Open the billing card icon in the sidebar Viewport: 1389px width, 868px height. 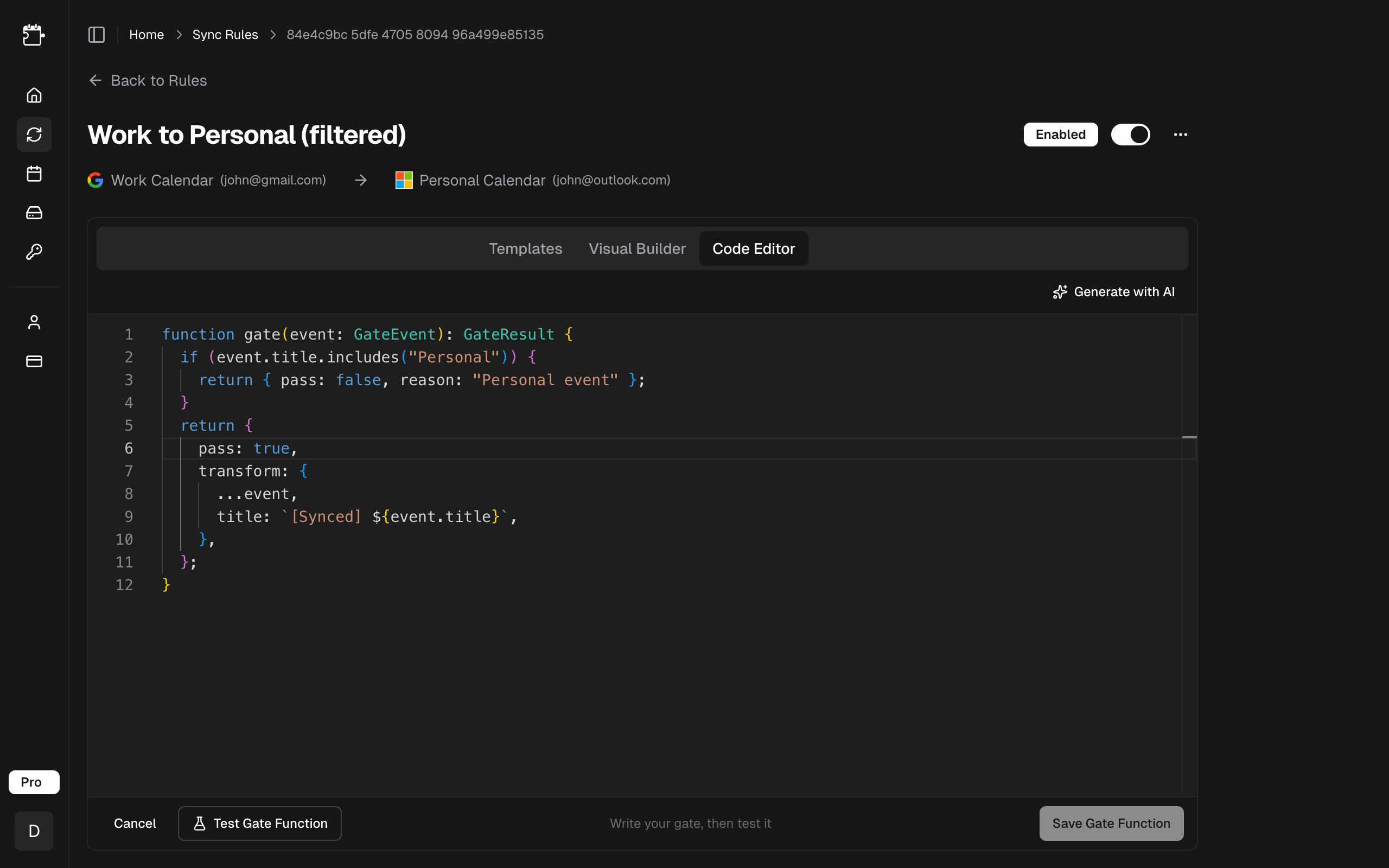[34, 361]
